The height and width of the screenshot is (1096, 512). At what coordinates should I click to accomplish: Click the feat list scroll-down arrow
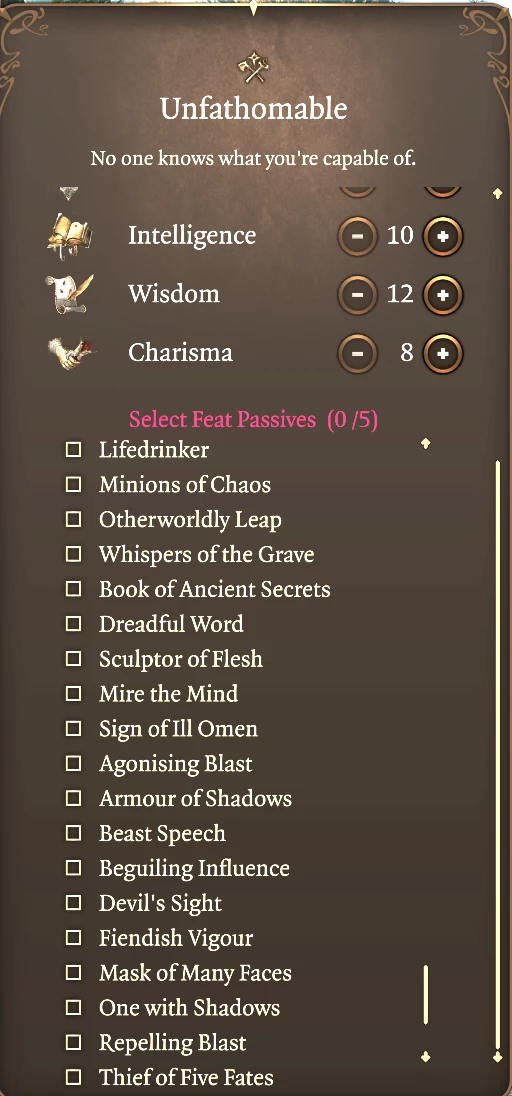[x=425, y=1056]
